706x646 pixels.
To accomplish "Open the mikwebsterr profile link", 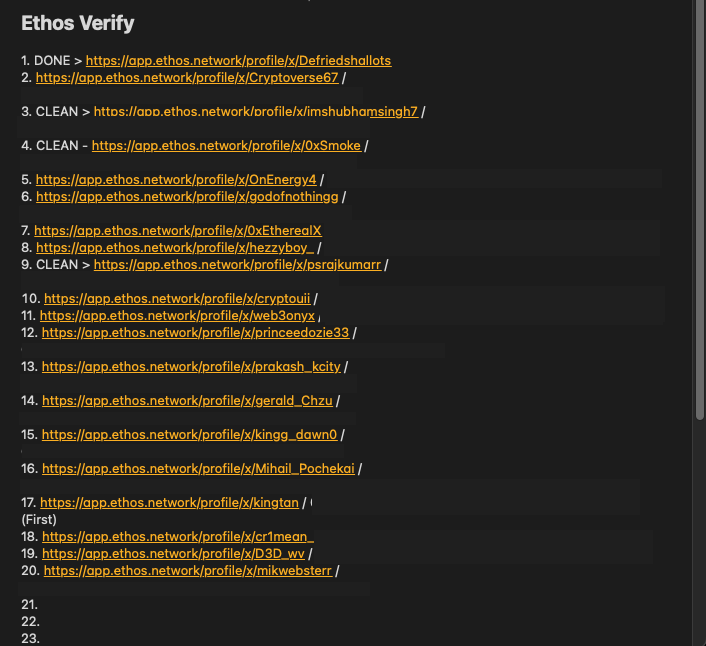I will 188,571.
